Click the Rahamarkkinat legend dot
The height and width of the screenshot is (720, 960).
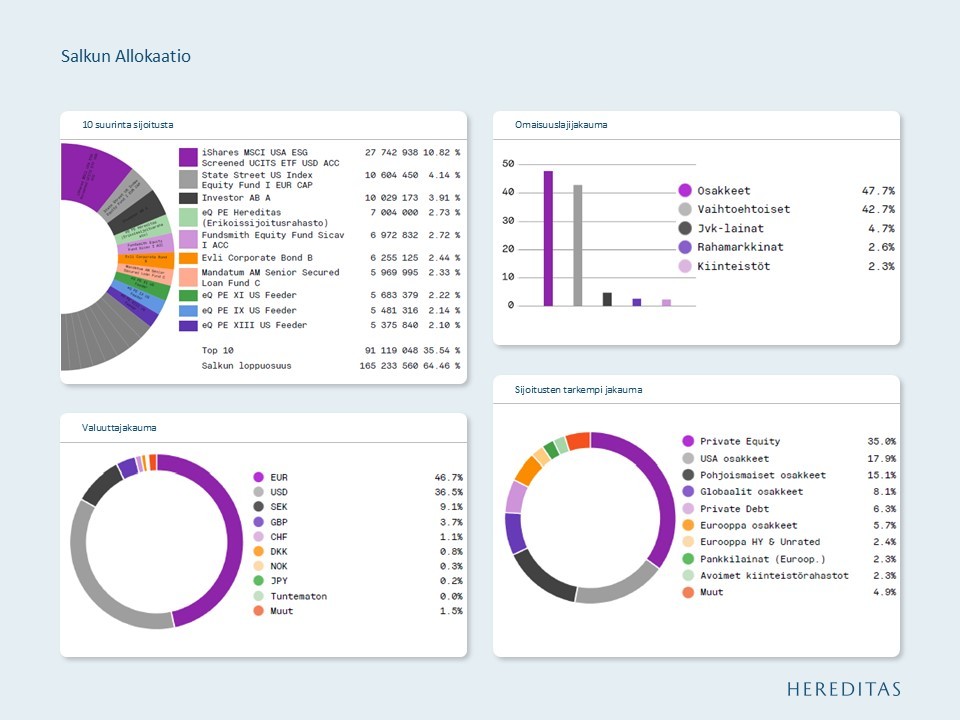pyautogui.click(x=685, y=247)
